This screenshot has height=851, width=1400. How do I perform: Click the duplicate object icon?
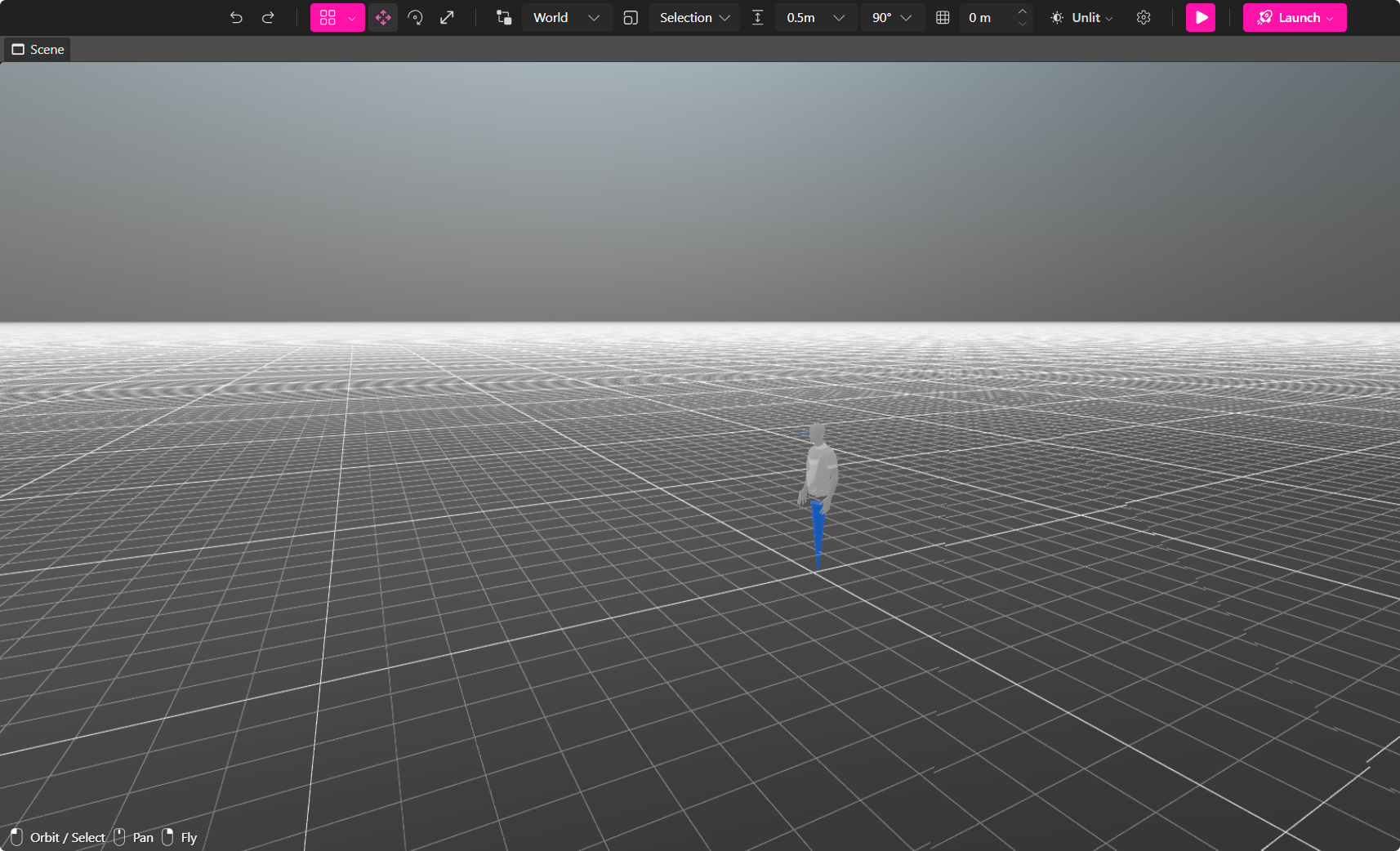631,17
